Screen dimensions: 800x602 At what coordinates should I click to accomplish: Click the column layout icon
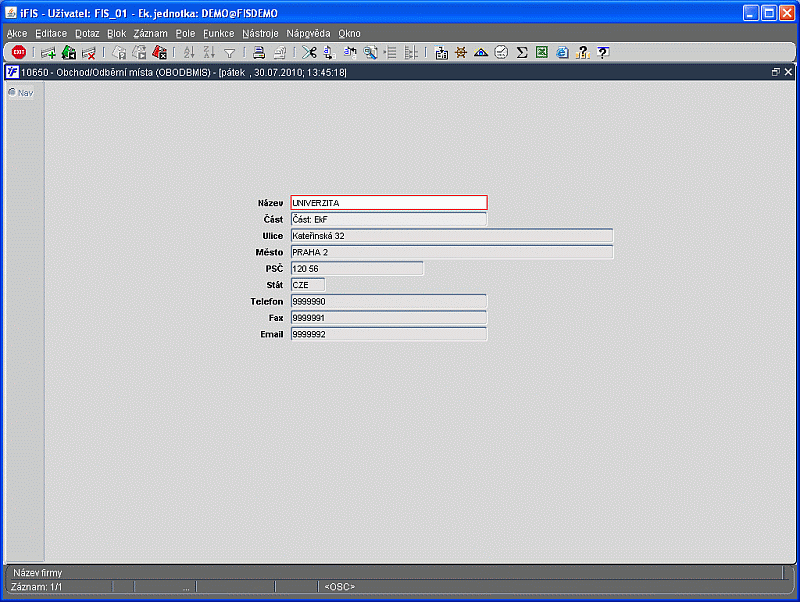click(411, 52)
